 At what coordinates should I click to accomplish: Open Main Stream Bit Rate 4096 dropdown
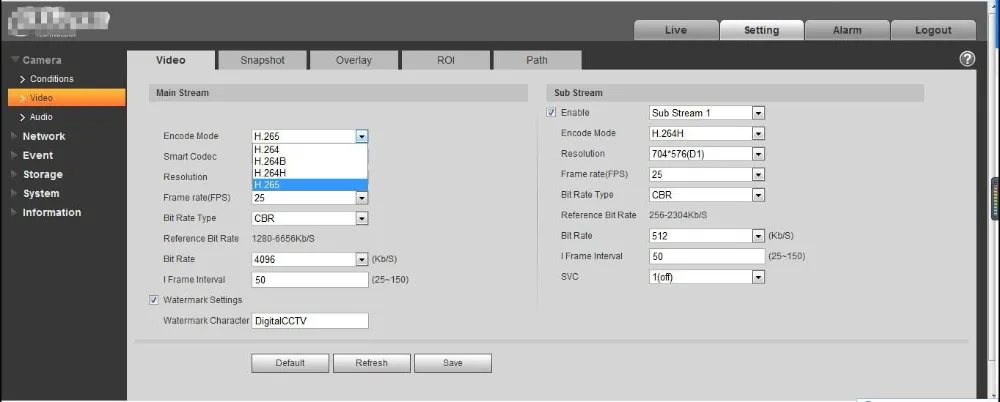(362, 259)
